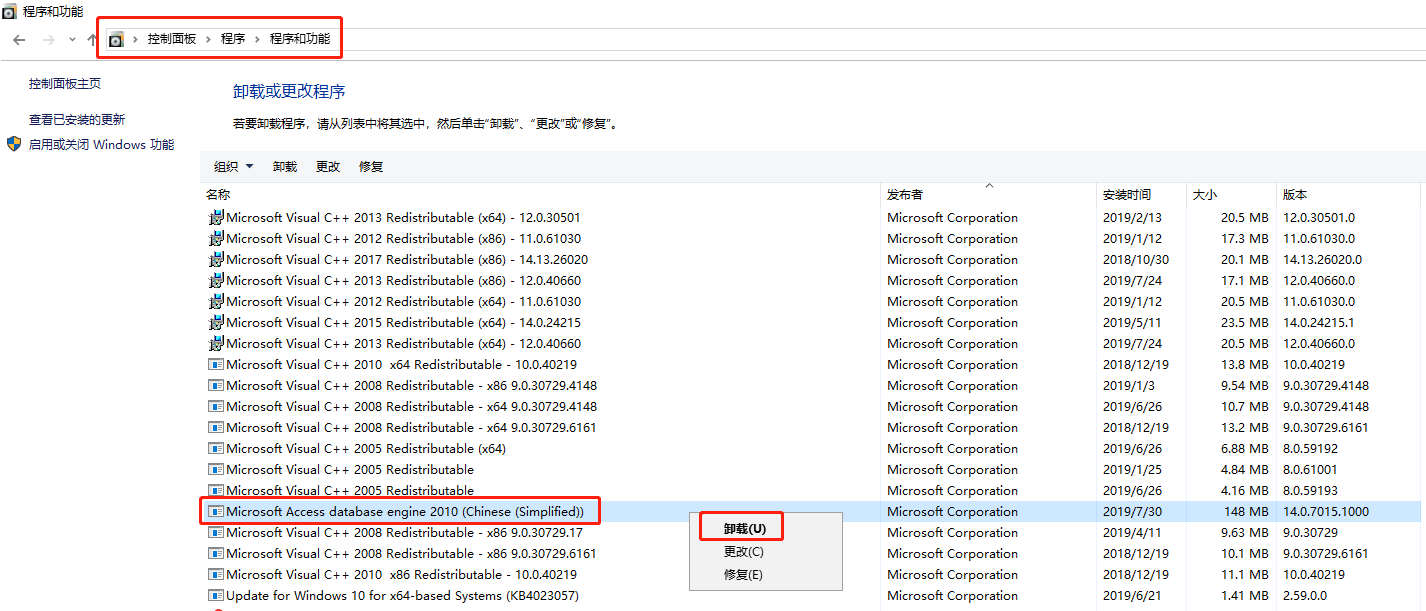The image size is (1426, 611).
Task: Click icon of Visual C++ 2008 x86 9.0.30729.4148
Action: [x=215, y=385]
